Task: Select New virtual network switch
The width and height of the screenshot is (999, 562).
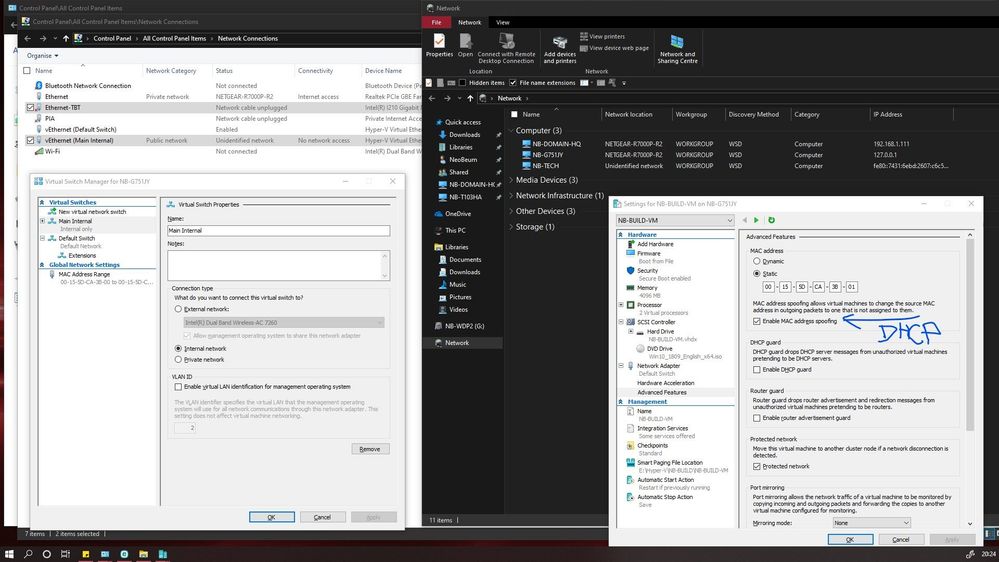Action: [92, 212]
